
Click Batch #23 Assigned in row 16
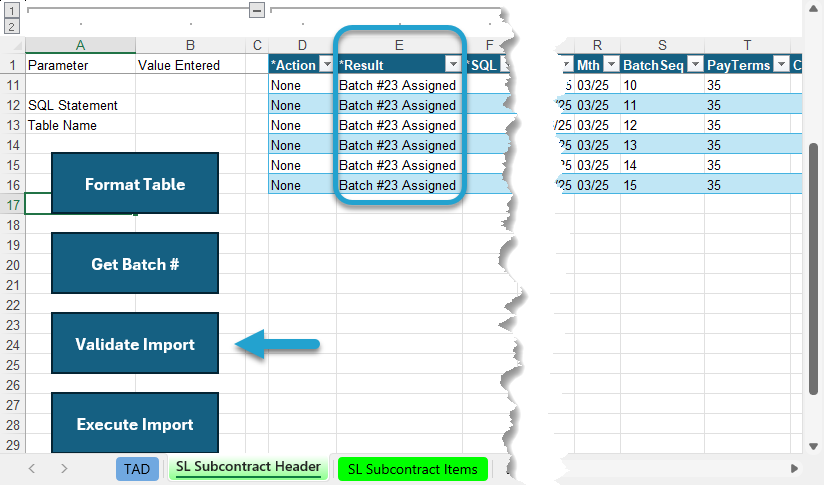[x=399, y=185]
